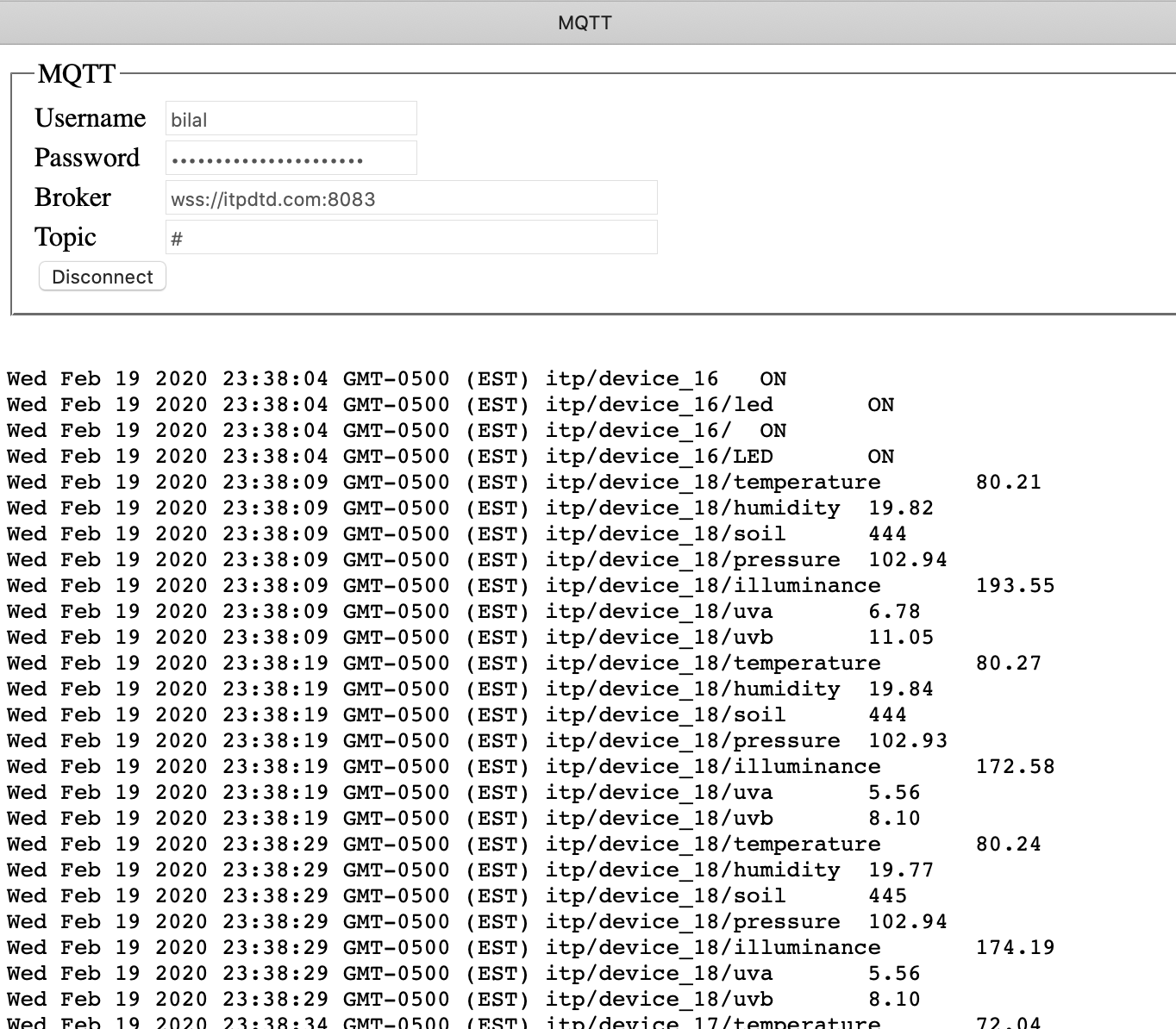Click the itp/device_16/LED ON log row
The image size is (1176, 1029).
point(451,457)
